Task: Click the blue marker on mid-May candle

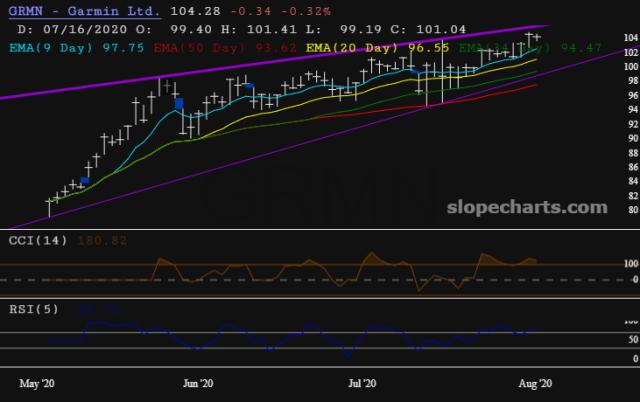Action: point(84,180)
